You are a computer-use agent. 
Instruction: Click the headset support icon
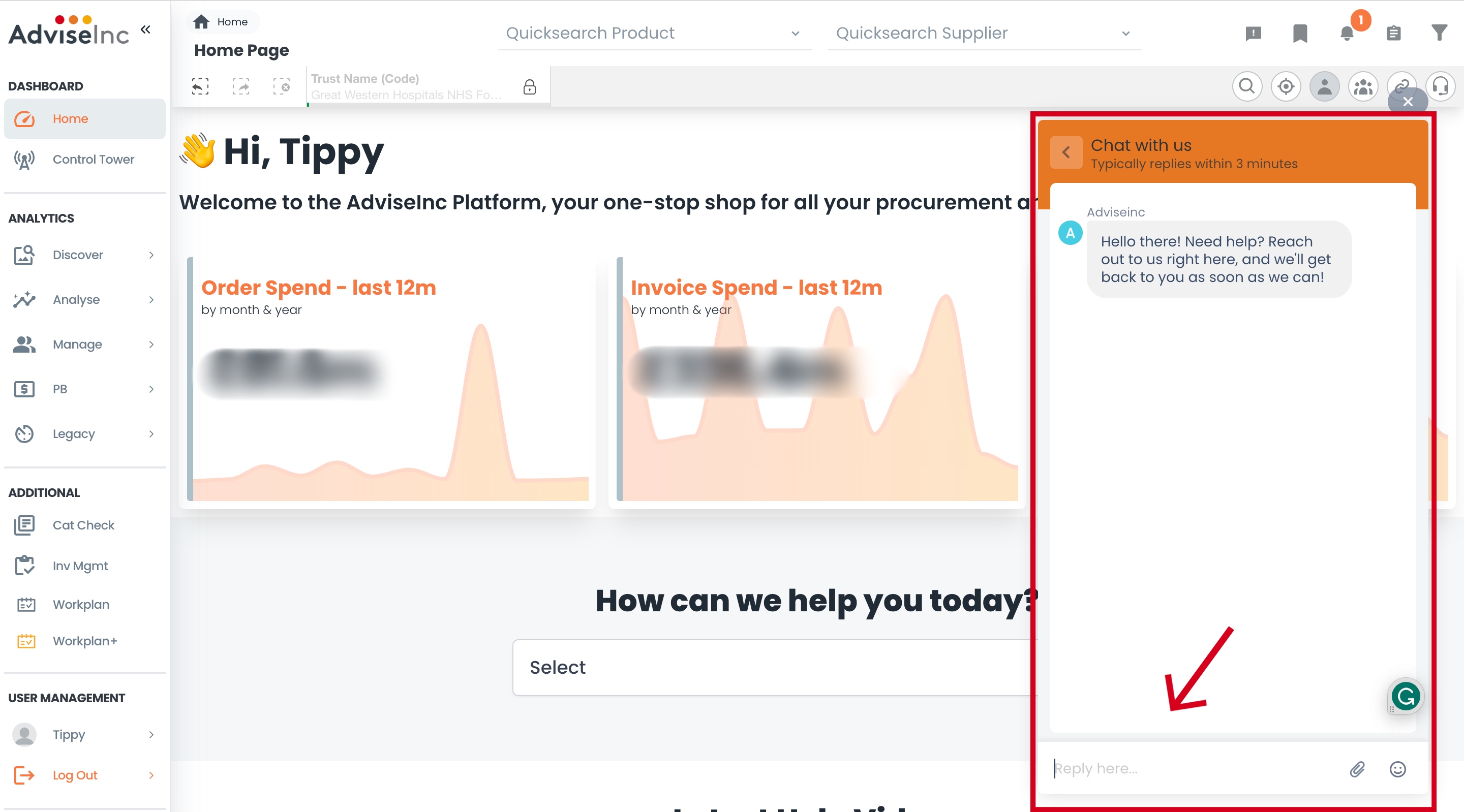(x=1440, y=86)
